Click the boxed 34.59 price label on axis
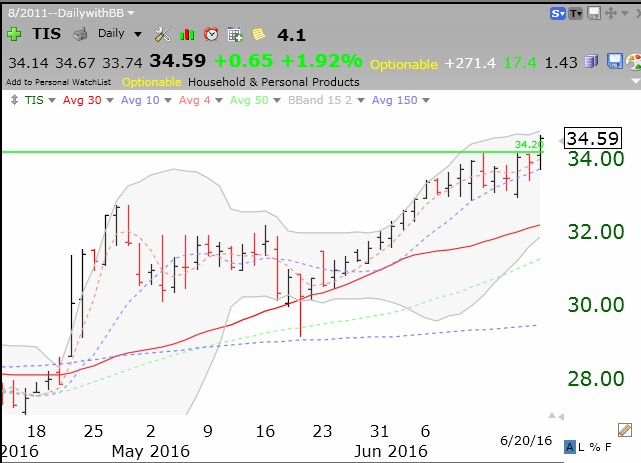Image resolution: width=641 pixels, height=463 pixels. (x=593, y=138)
